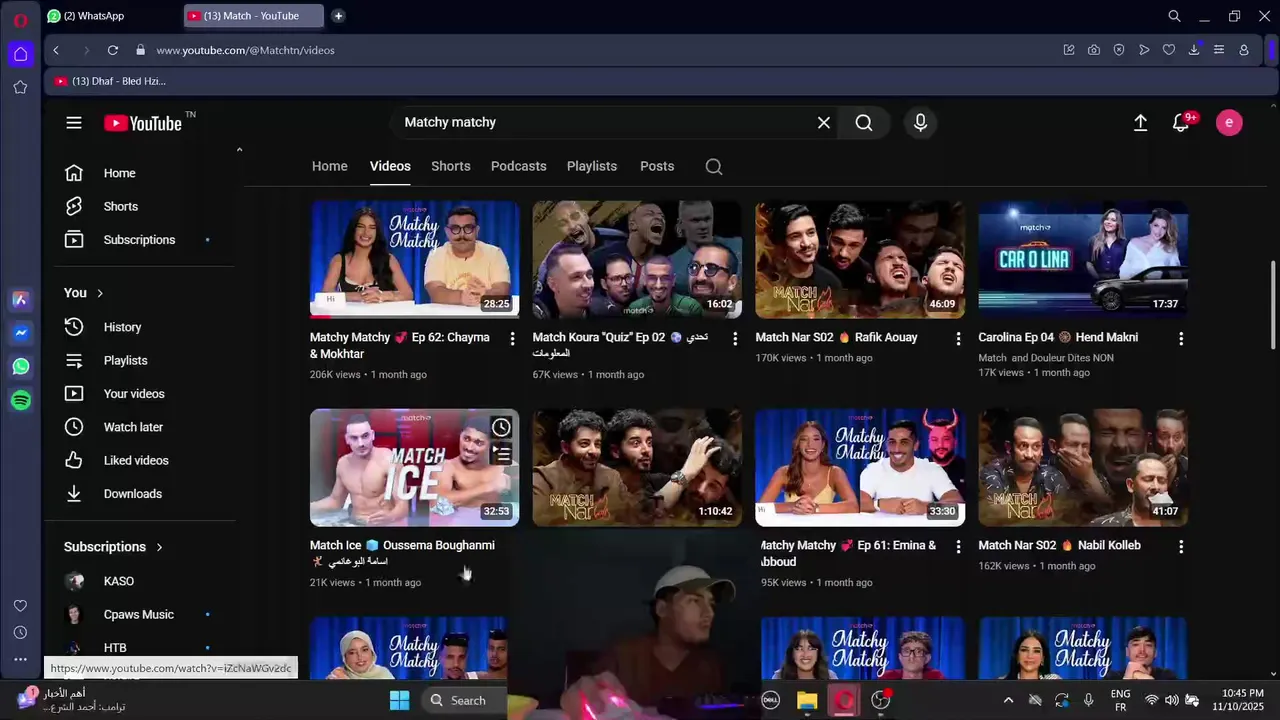Image resolution: width=1280 pixels, height=720 pixels.
Task: Go back in the browser
Action: pos(56,50)
